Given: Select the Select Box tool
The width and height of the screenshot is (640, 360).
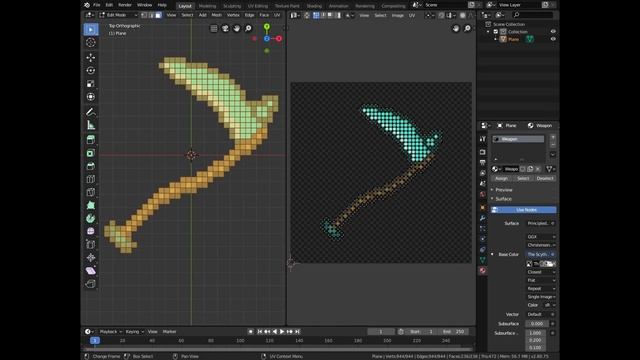Looking at the screenshot, I should pos(91,29).
